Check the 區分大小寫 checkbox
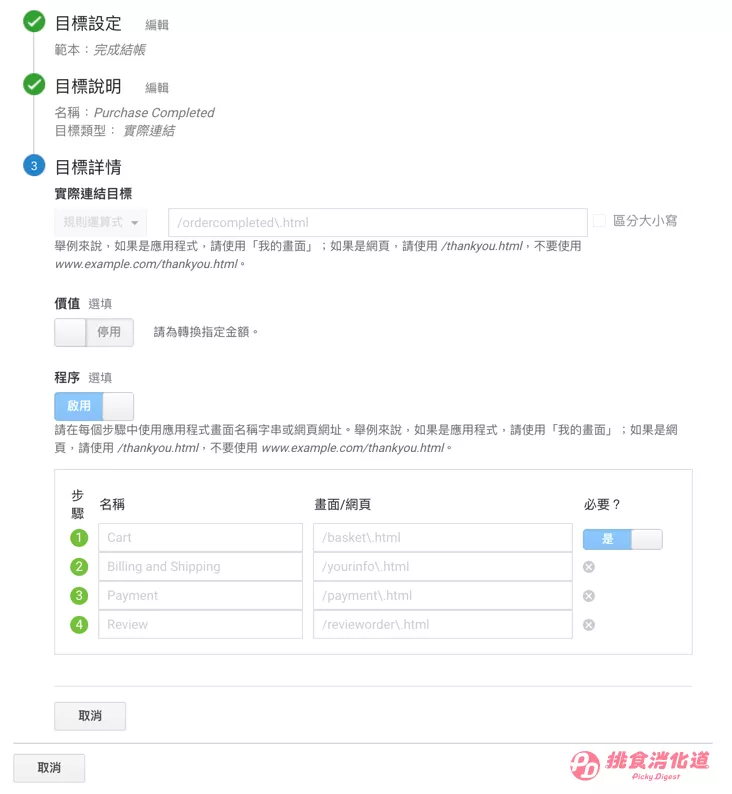The width and height of the screenshot is (732, 794). tap(599, 221)
